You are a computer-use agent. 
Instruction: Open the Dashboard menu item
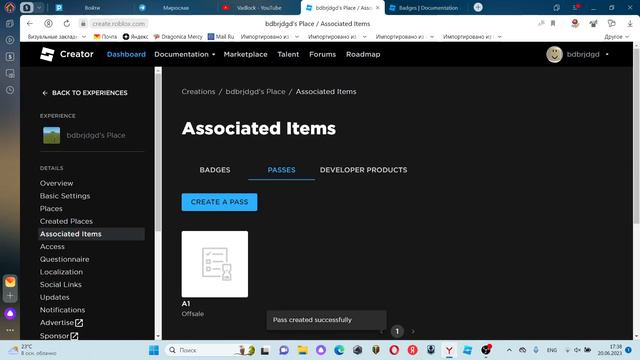126,54
